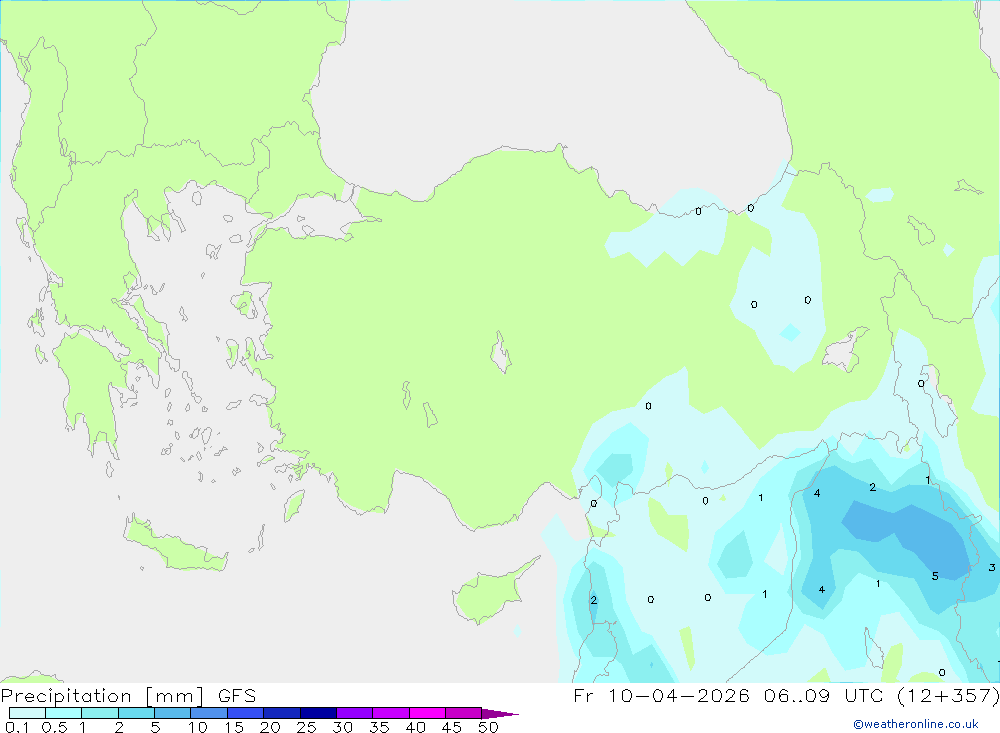Click the 20–25 mm dark blue swatch
1000x733 pixels.
(x=282, y=713)
